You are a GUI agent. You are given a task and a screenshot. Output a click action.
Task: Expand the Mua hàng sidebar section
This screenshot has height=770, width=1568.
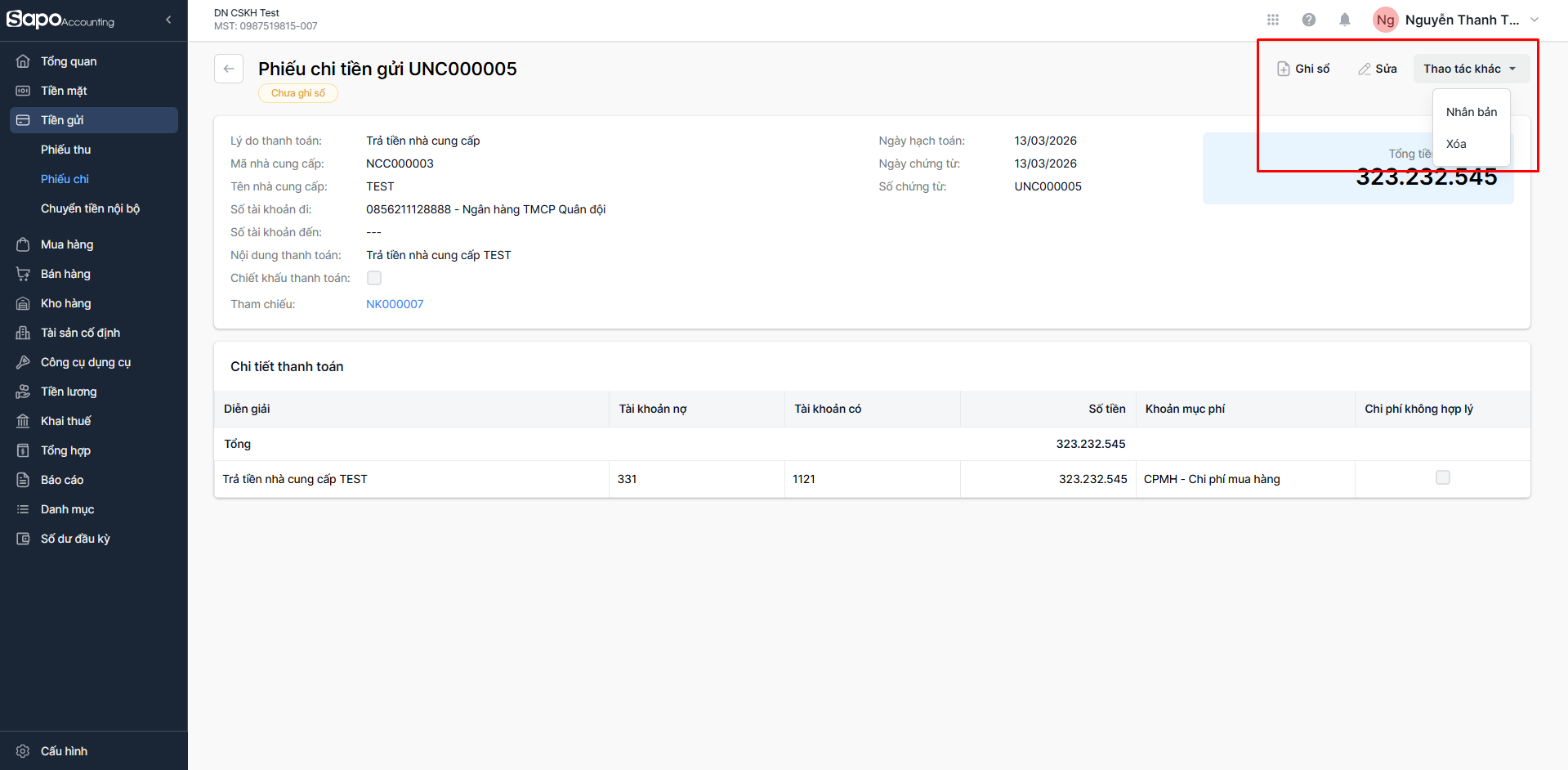[x=67, y=244]
